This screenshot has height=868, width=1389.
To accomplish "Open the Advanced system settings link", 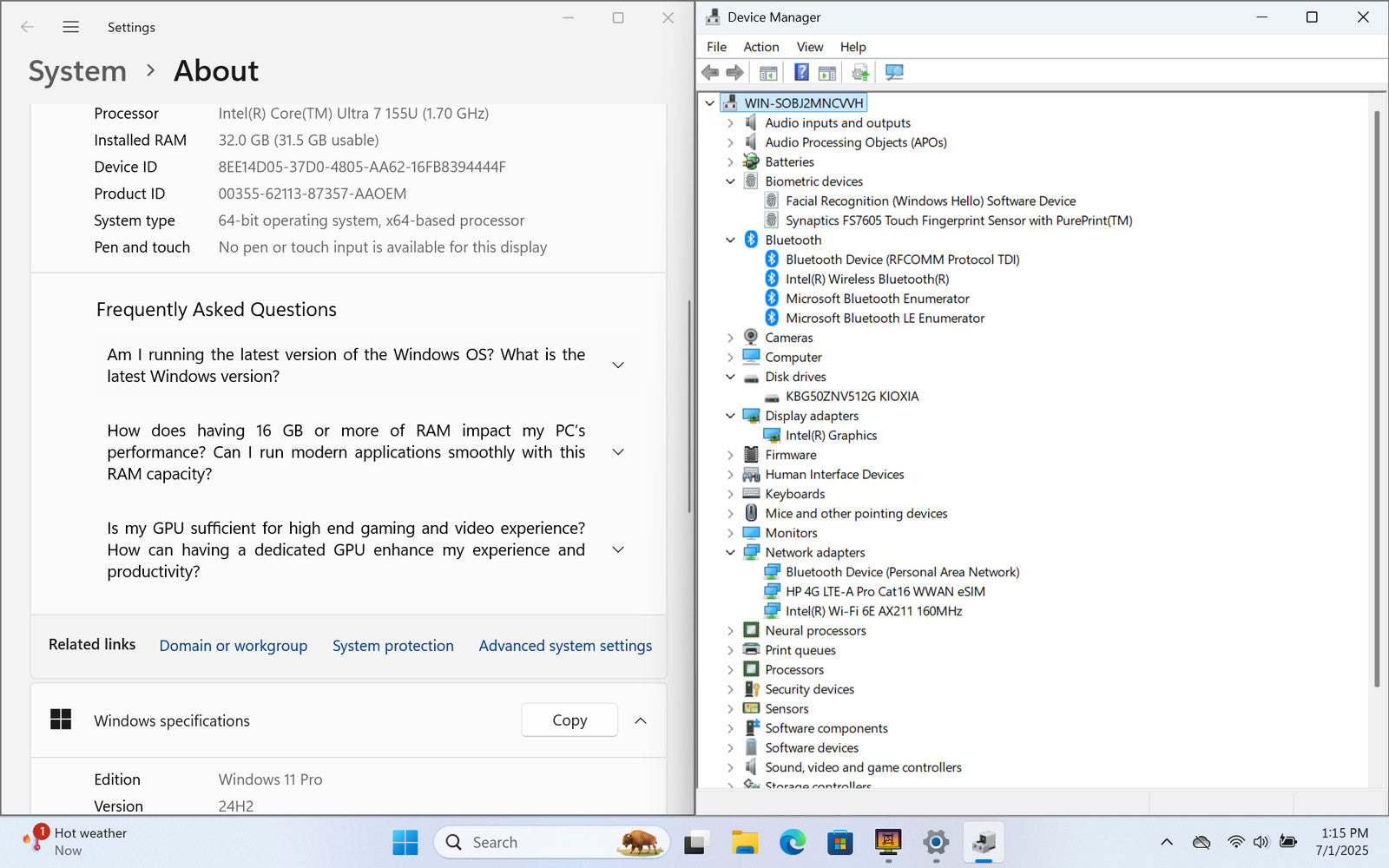I will tap(565, 646).
